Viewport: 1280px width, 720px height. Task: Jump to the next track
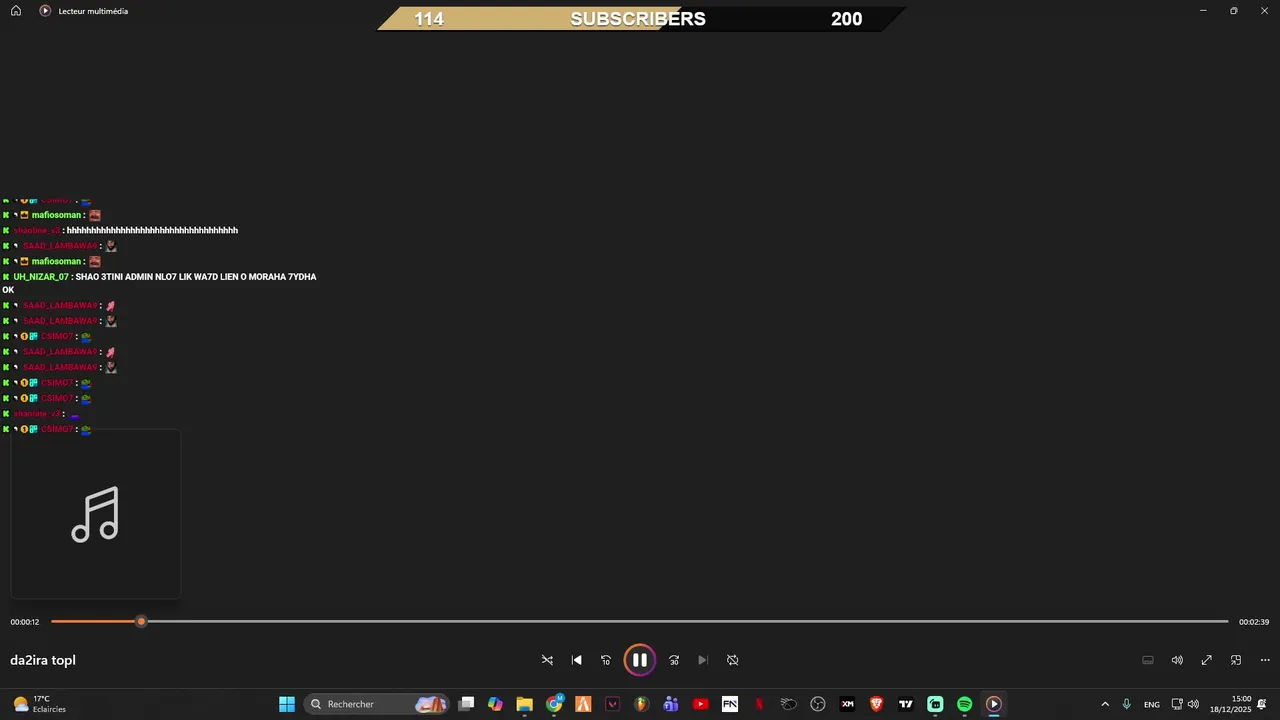coord(703,660)
